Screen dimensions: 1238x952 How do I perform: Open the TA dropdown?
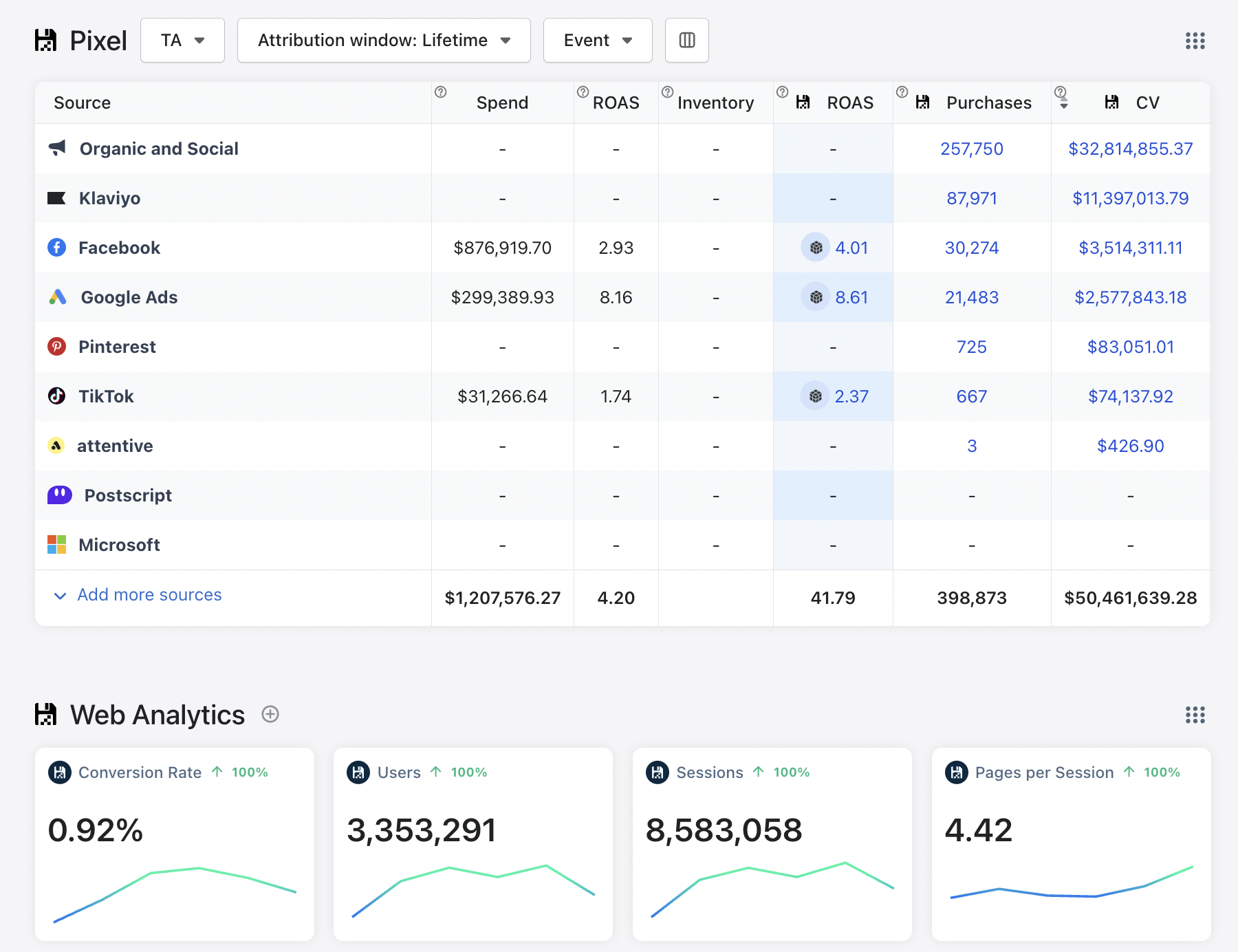tap(182, 41)
